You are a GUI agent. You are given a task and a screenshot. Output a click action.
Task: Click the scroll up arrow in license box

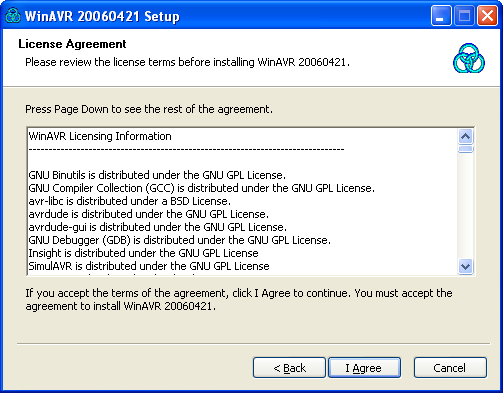(x=465, y=136)
